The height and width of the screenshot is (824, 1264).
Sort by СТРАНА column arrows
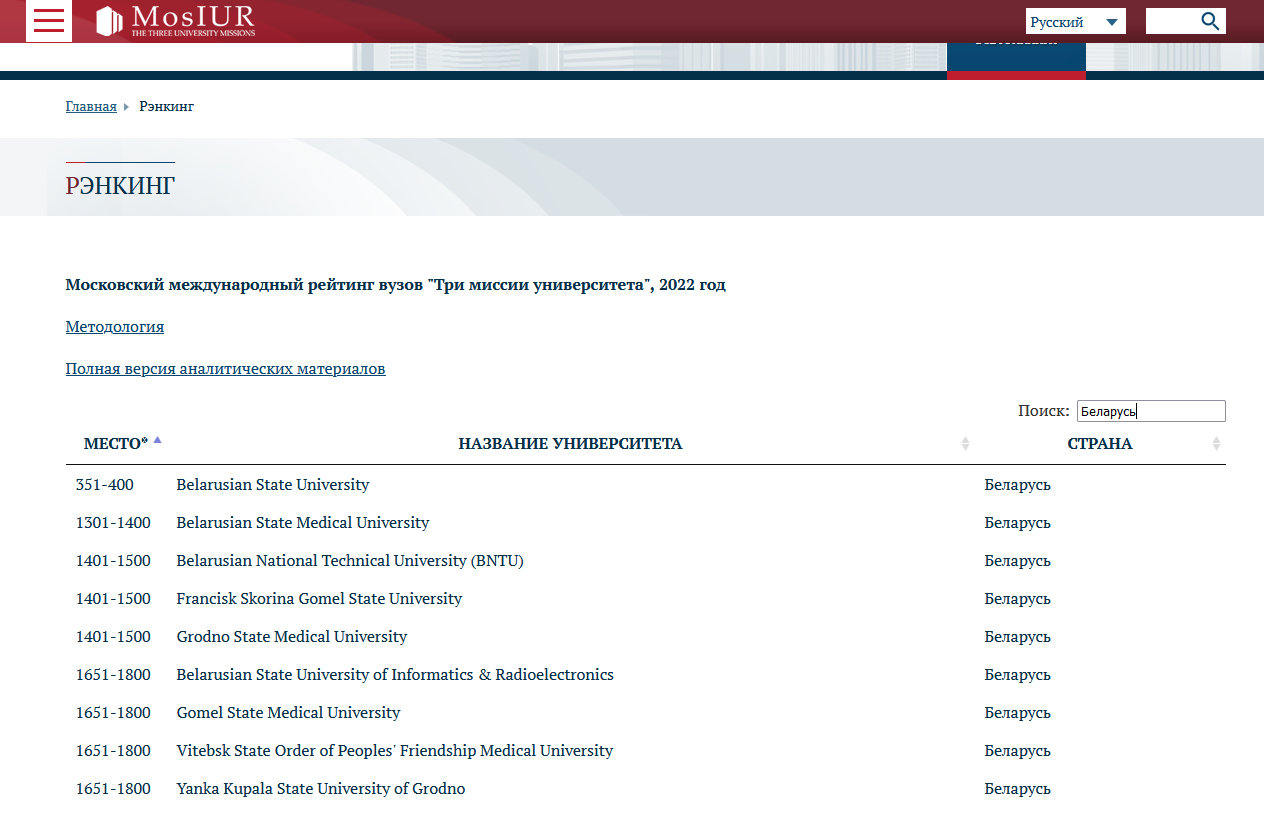pyautogui.click(x=1216, y=443)
